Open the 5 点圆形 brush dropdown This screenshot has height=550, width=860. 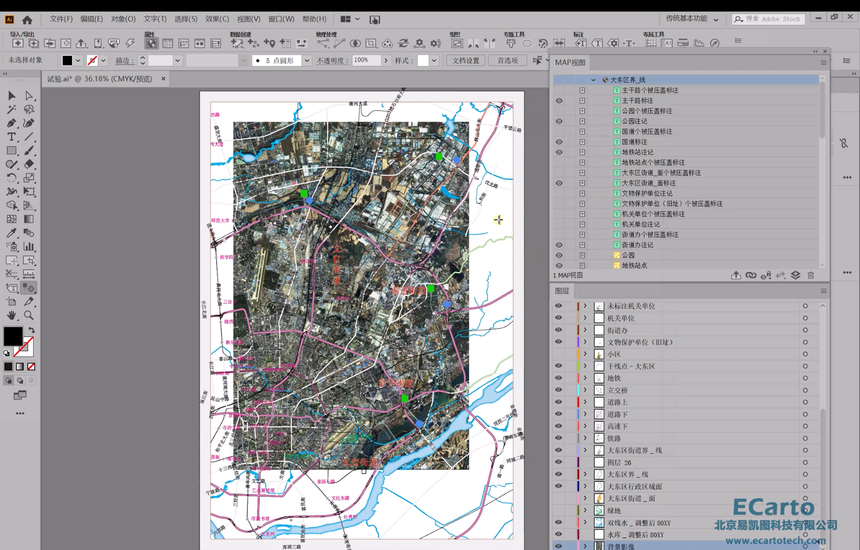pyautogui.click(x=307, y=61)
